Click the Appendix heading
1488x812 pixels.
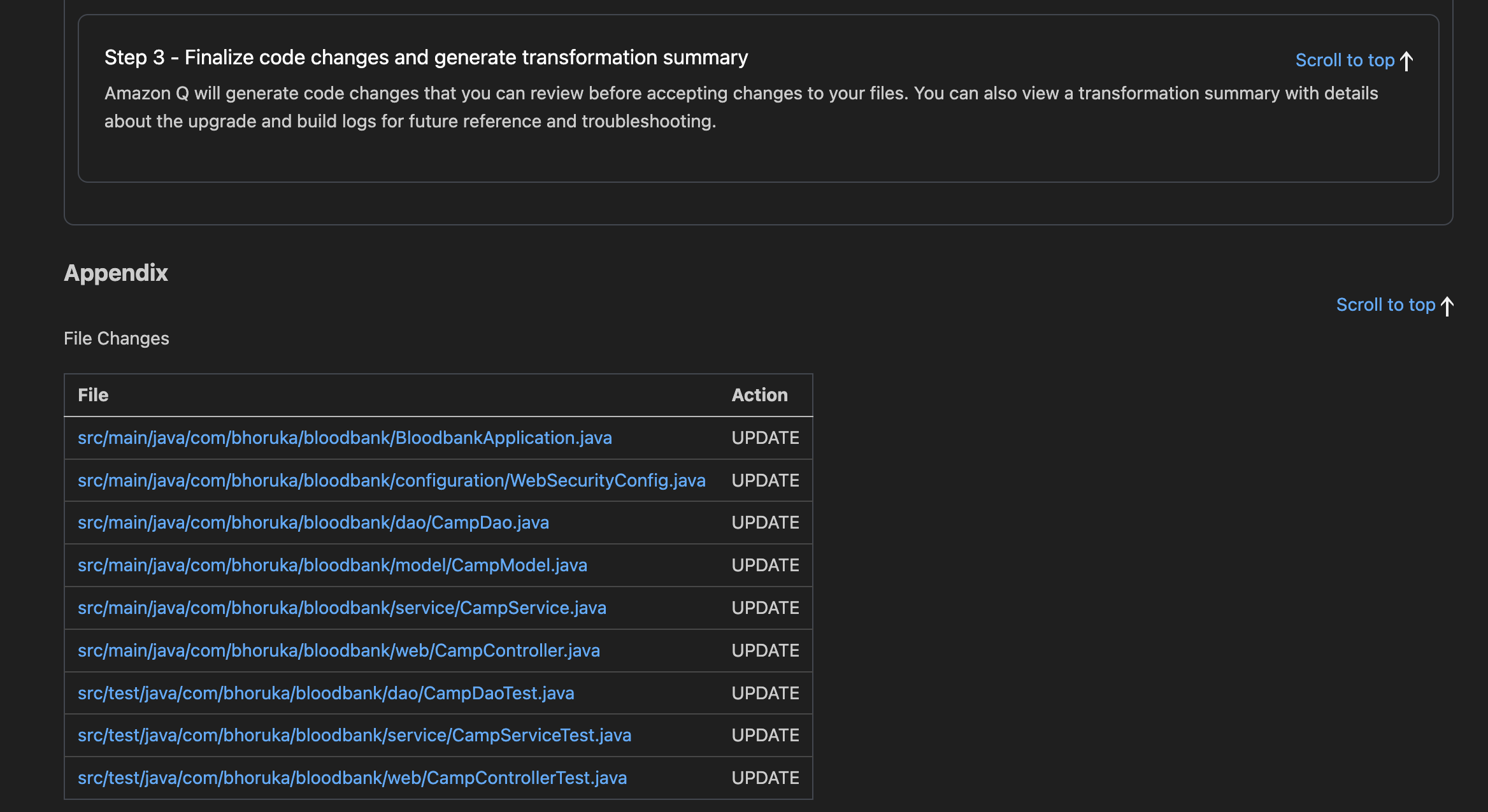tap(115, 273)
